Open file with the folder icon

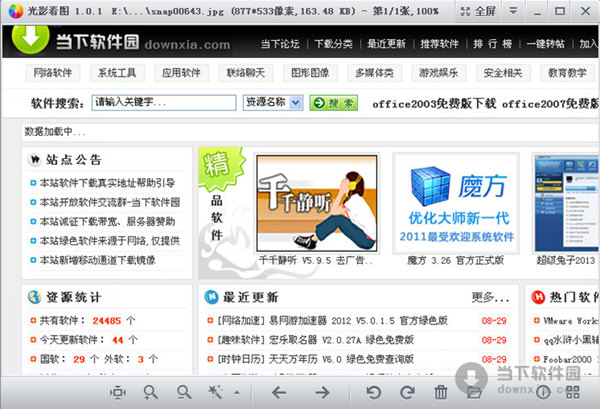click(474, 392)
